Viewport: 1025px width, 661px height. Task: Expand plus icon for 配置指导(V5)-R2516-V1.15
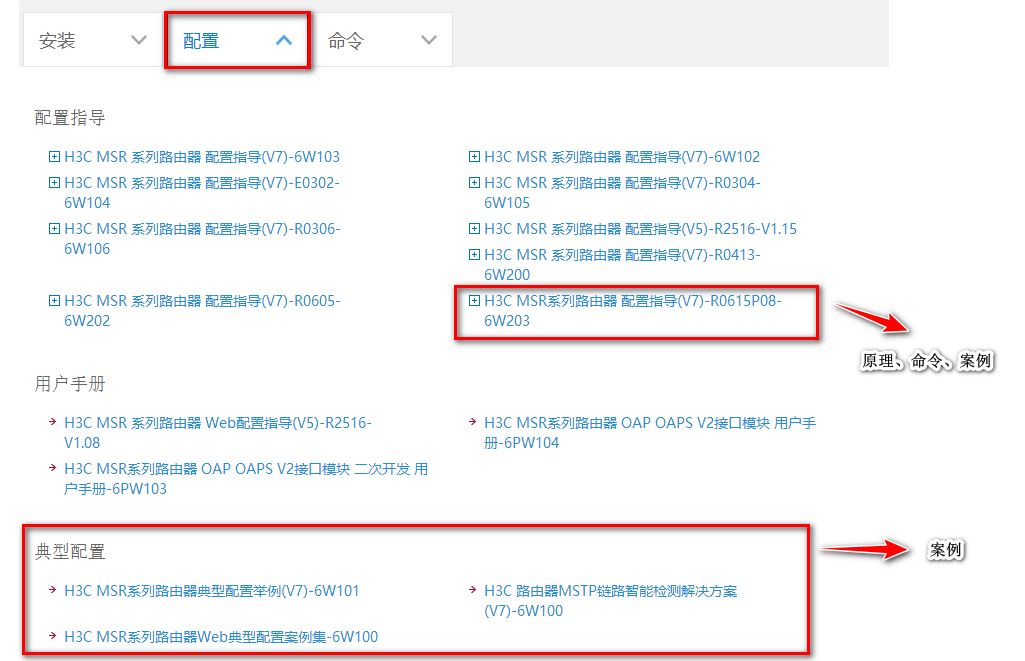click(x=475, y=228)
